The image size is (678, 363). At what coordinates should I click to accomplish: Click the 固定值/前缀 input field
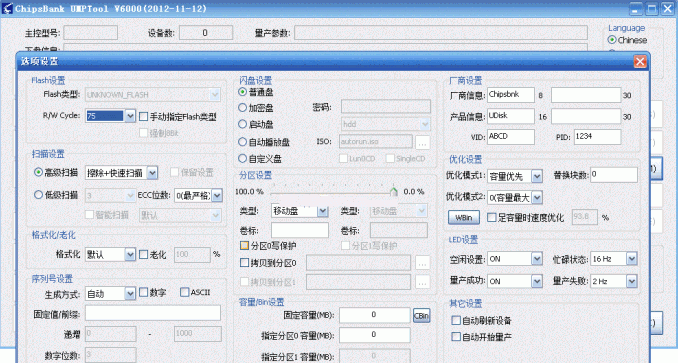tap(153, 313)
